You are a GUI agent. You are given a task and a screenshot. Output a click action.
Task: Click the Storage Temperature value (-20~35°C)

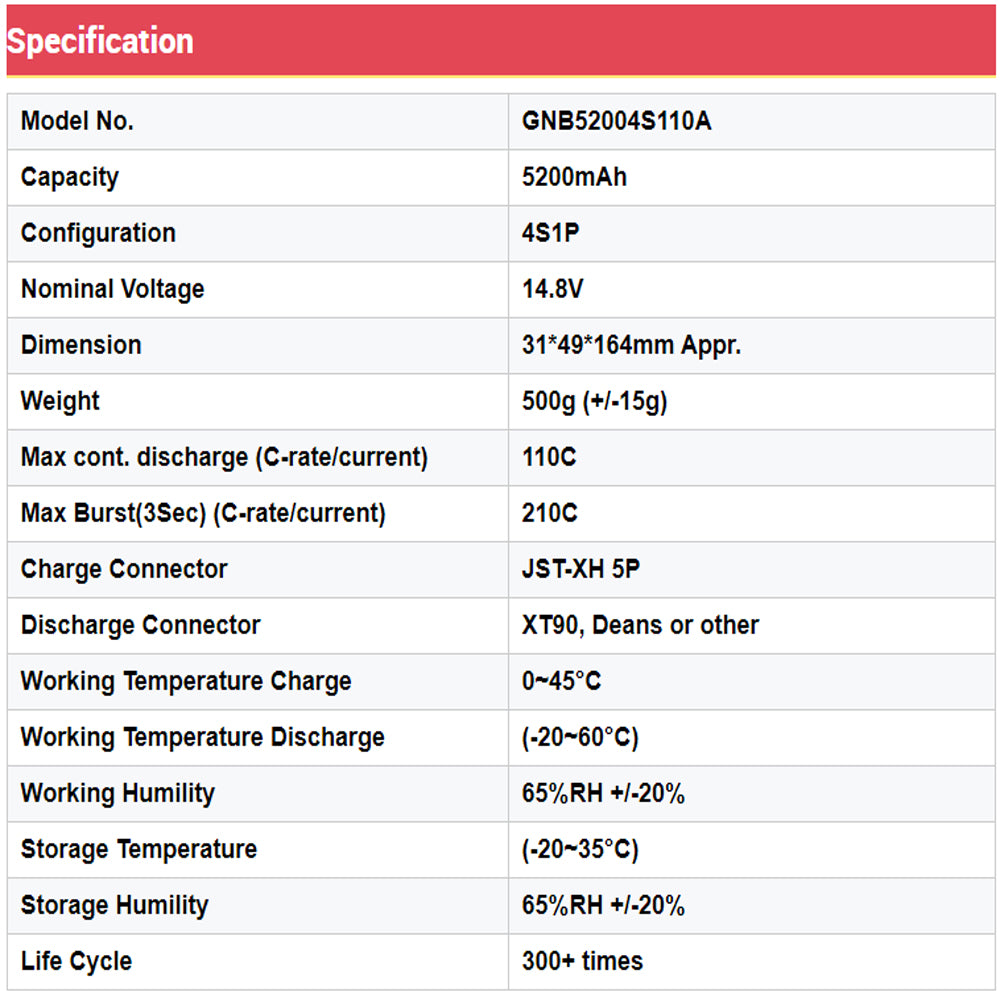[580, 850]
